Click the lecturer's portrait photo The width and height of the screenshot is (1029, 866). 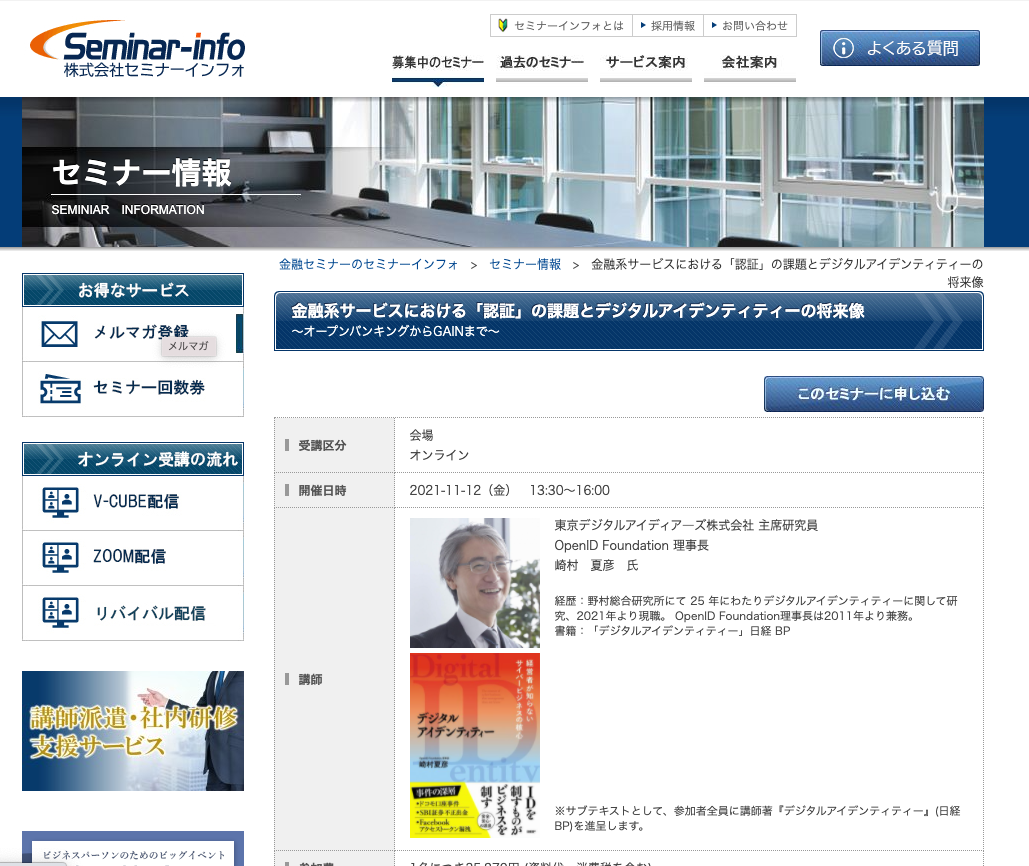[x=474, y=583]
